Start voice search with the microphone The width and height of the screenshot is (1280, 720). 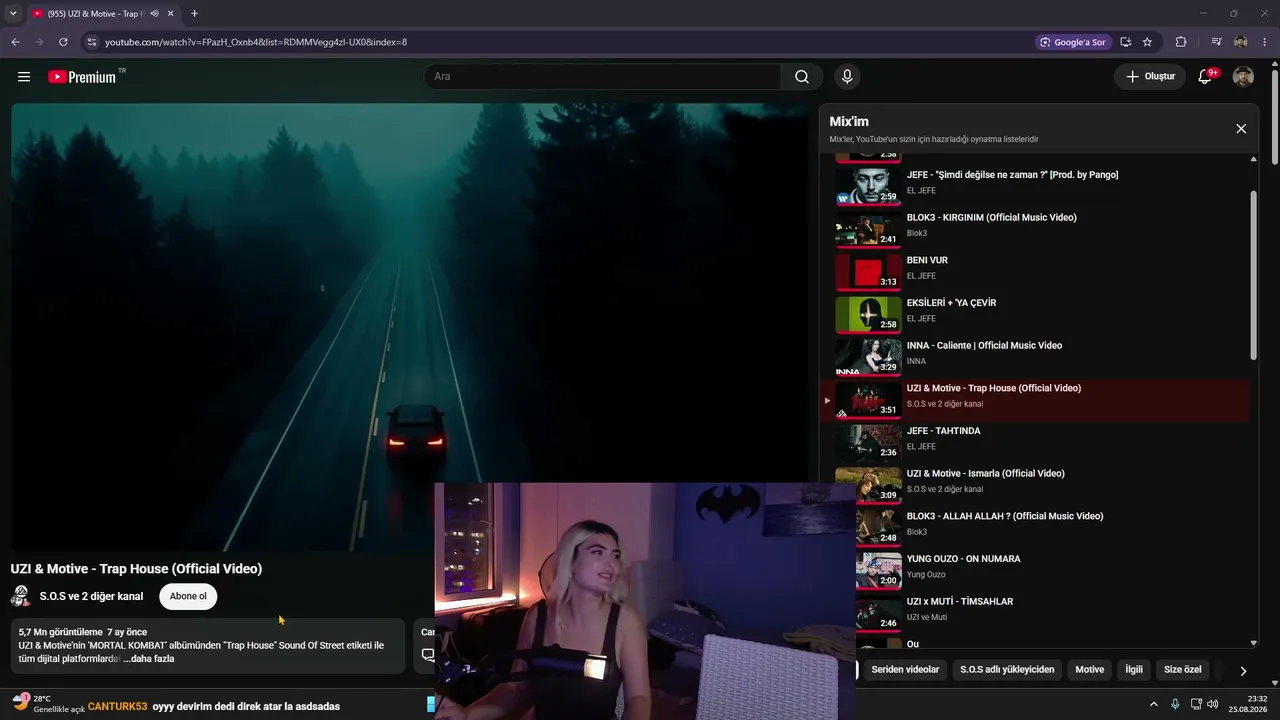(x=847, y=77)
